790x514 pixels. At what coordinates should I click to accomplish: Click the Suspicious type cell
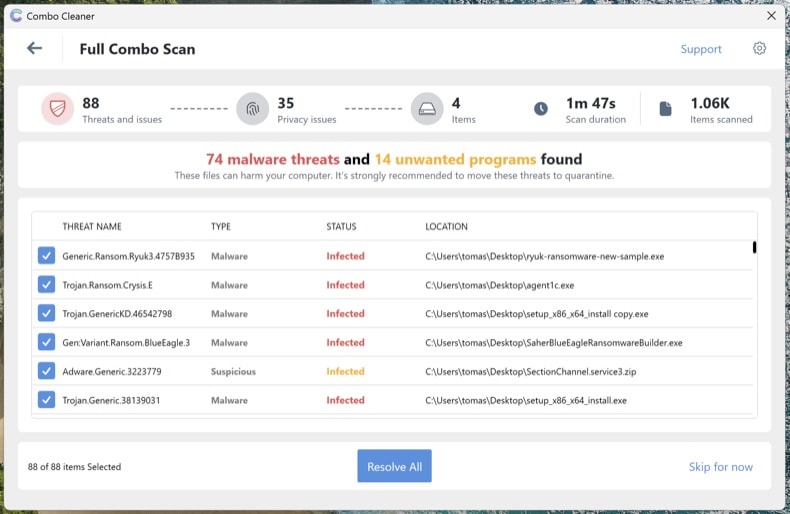coord(233,371)
